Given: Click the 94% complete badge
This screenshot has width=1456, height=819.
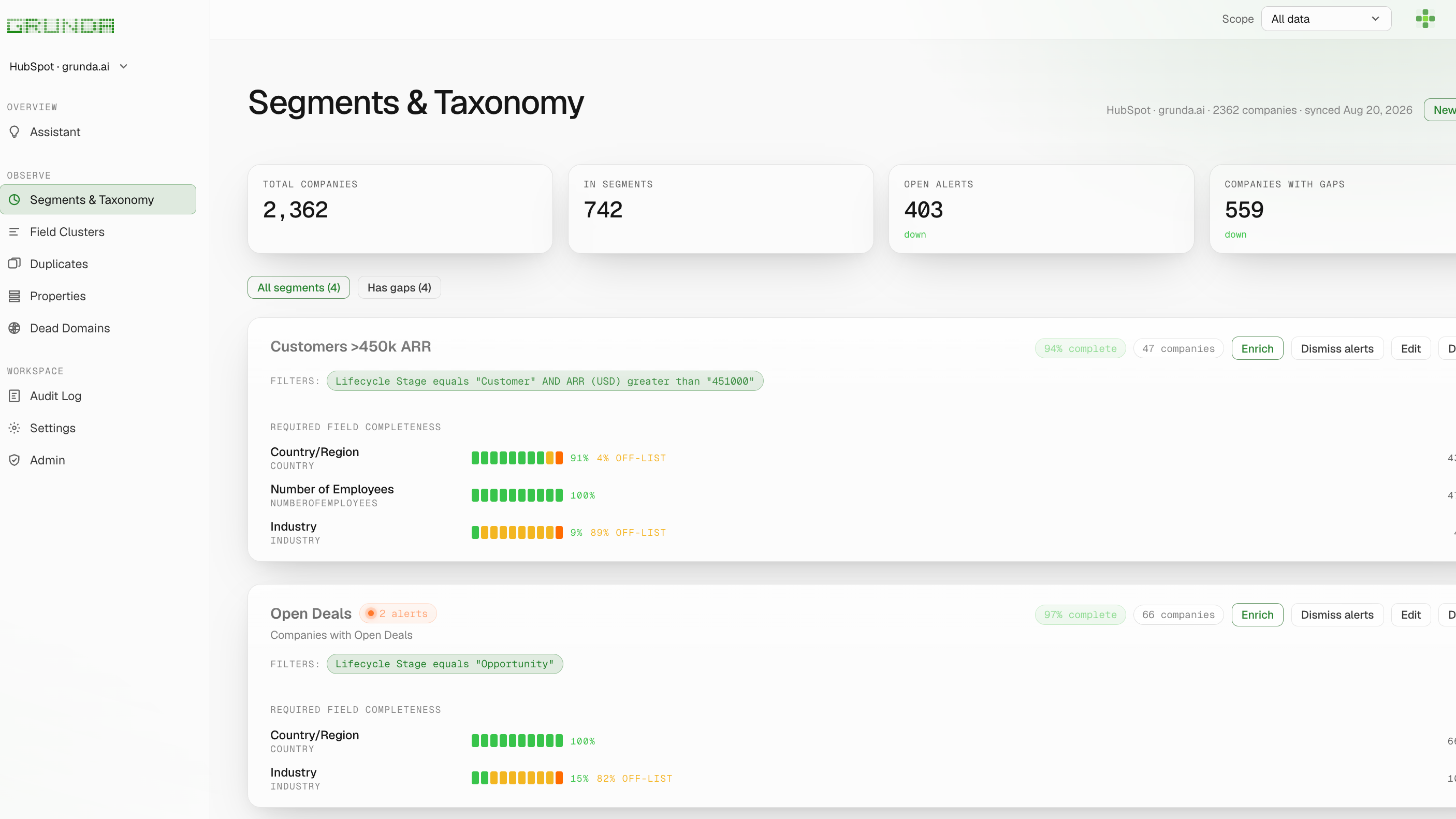Looking at the screenshot, I should tap(1080, 348).
